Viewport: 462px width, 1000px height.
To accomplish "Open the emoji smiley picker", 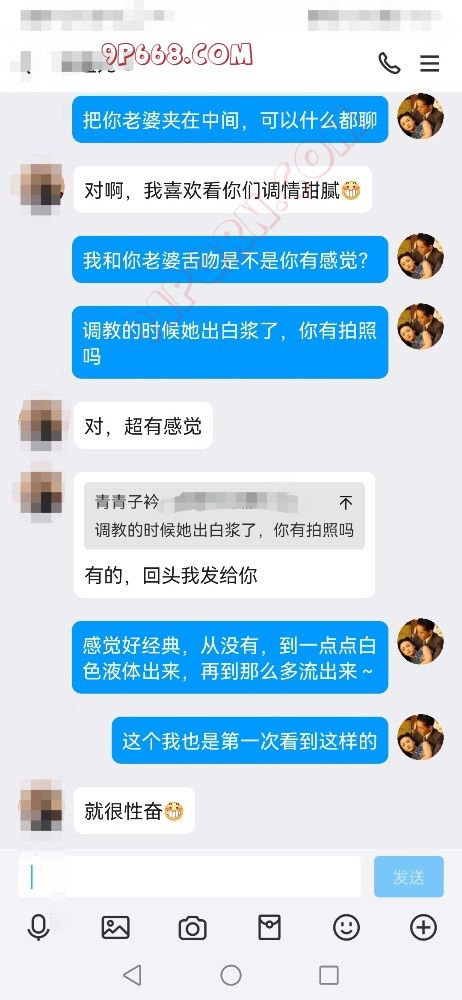I will 346,927.
